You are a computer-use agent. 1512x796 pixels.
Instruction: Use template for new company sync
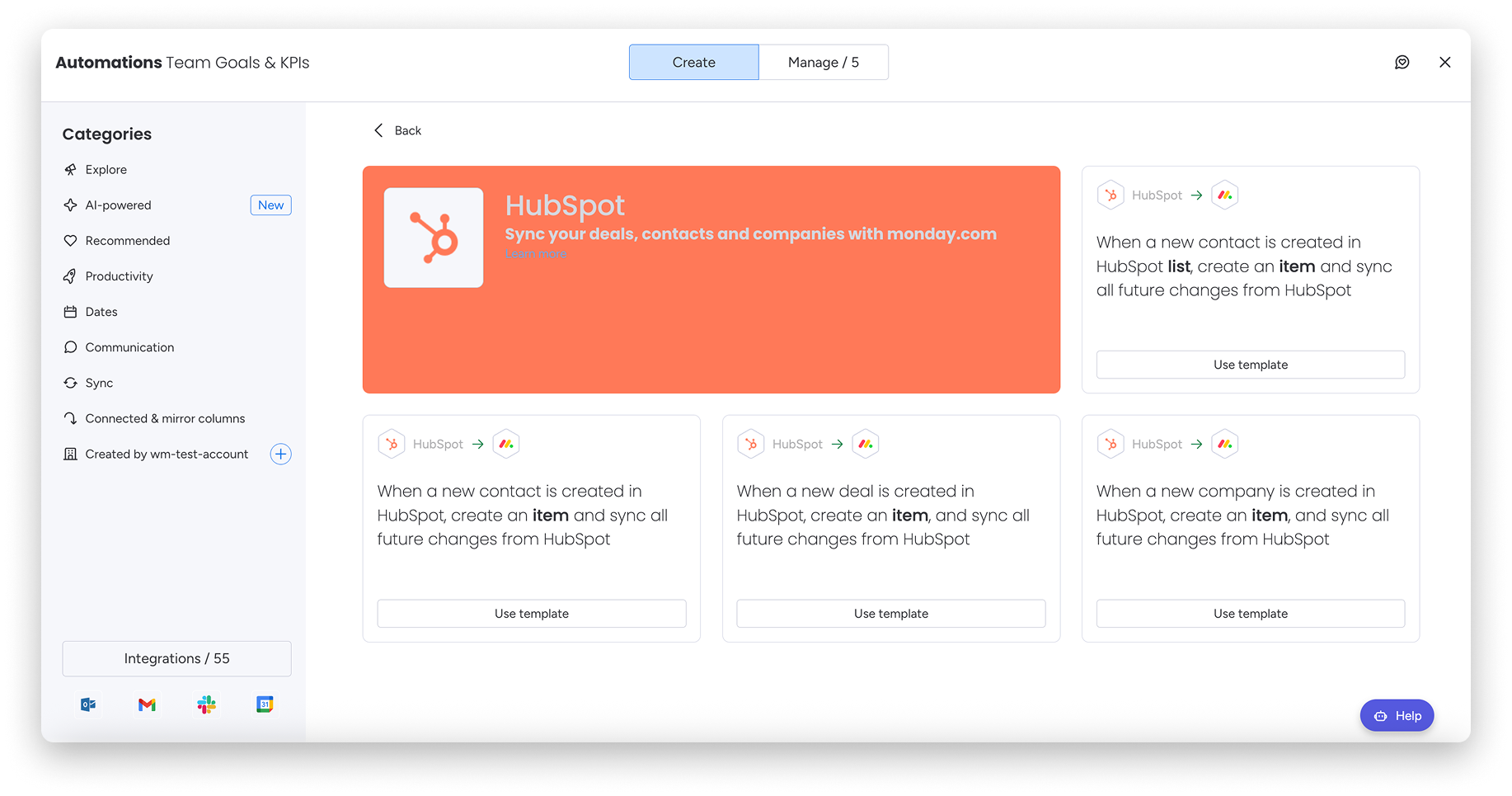(1251, 614)
